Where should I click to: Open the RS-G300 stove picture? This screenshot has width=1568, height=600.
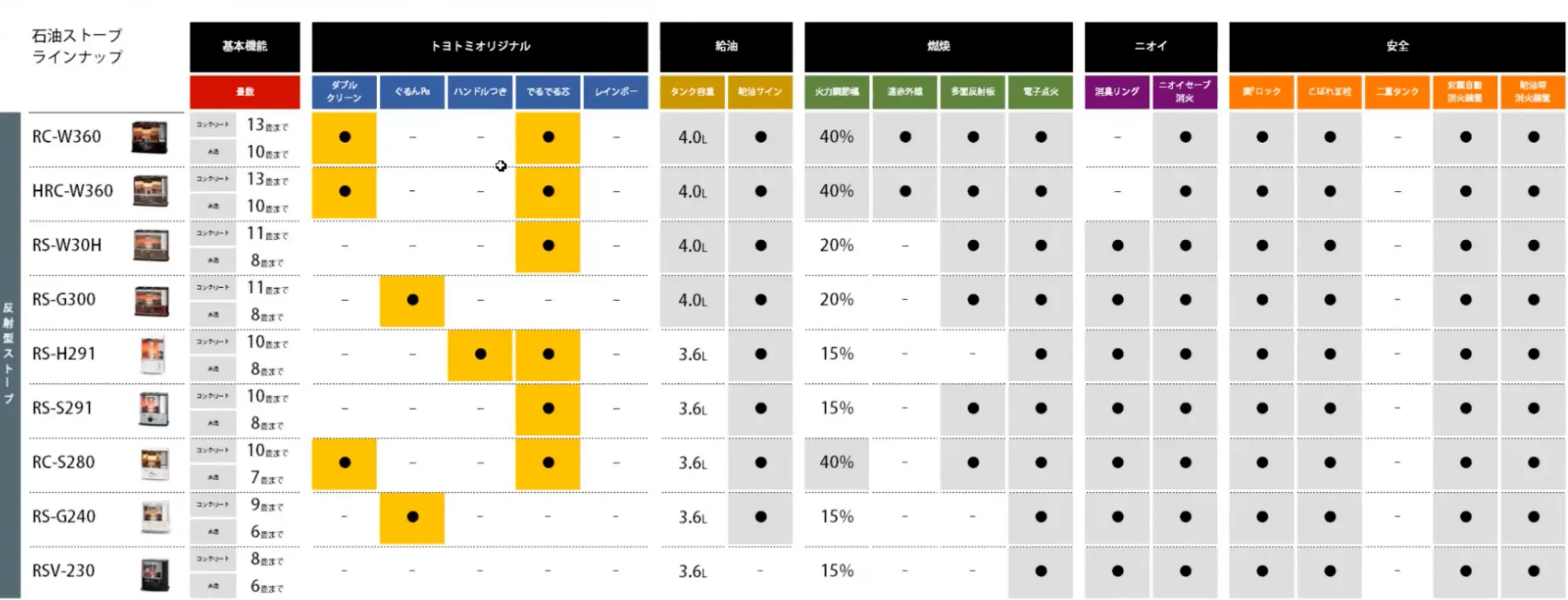(151, 301)
